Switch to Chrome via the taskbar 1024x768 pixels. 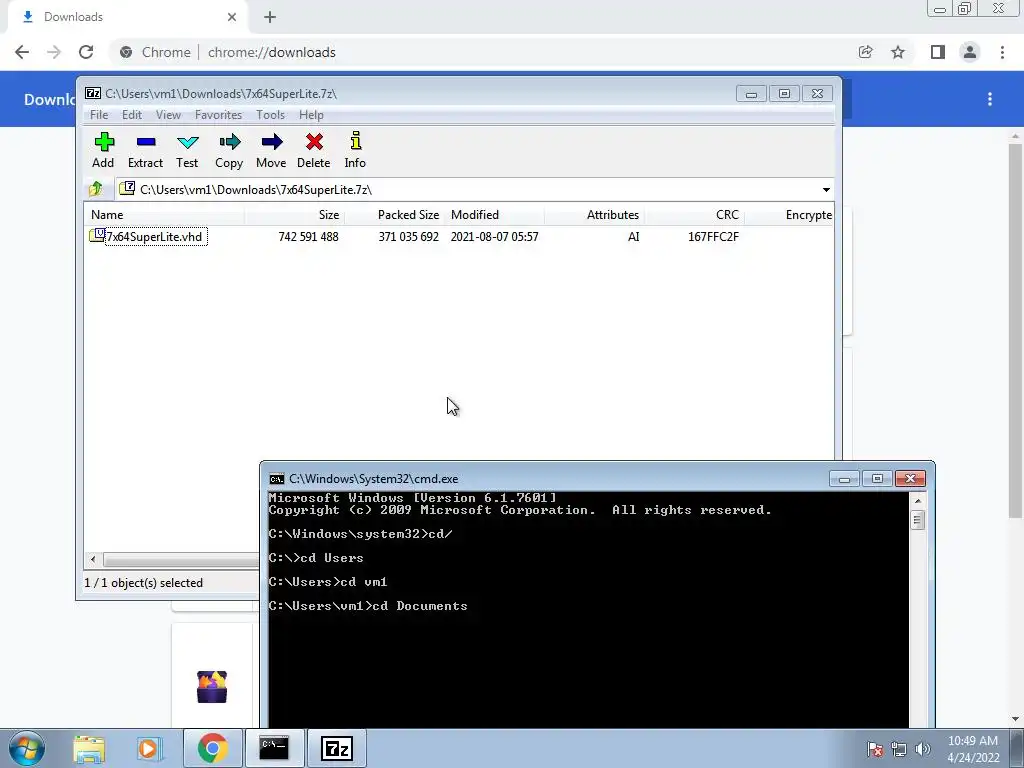coord(212,748)
